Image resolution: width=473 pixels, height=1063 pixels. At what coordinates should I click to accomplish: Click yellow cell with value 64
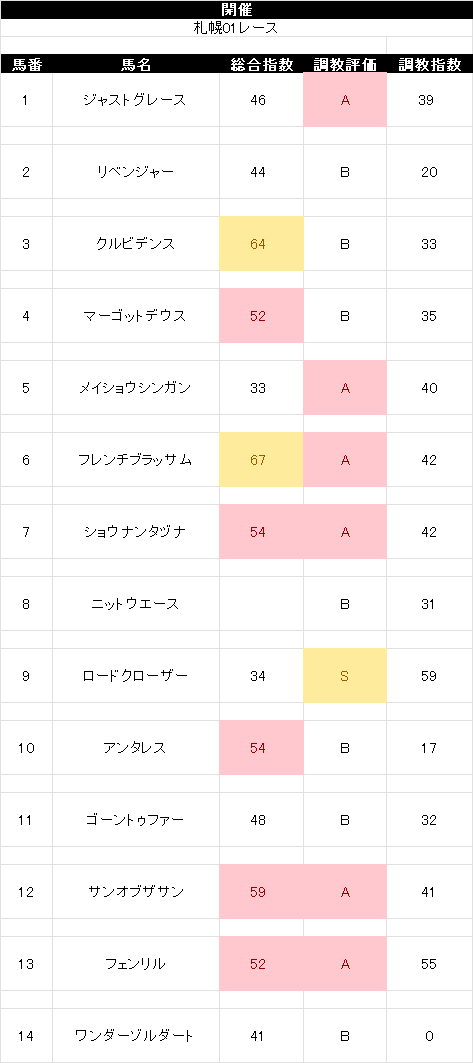tap(262, 244)
